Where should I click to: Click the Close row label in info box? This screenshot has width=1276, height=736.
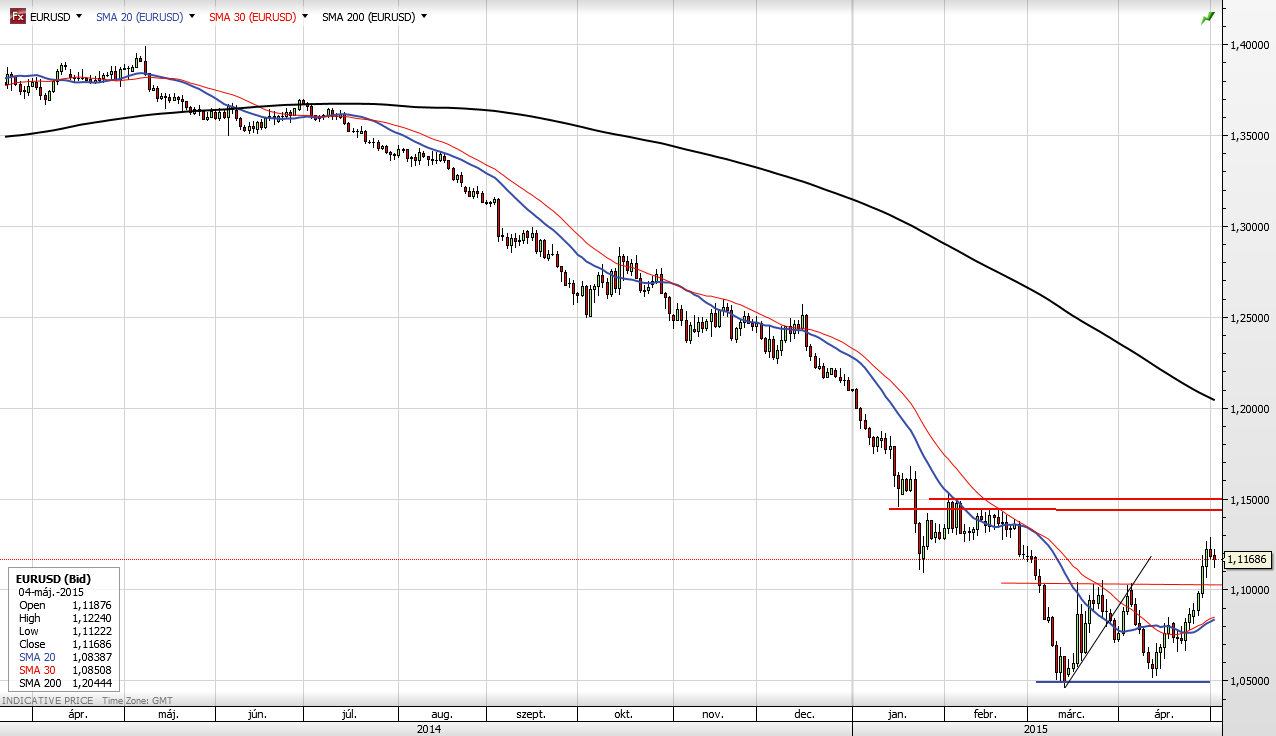tap(33, 644)
